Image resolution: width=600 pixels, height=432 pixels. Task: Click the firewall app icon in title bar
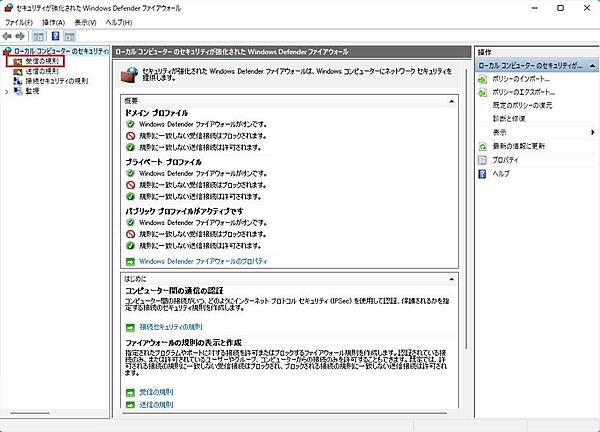pyautogui.click(x=8, y=8)
